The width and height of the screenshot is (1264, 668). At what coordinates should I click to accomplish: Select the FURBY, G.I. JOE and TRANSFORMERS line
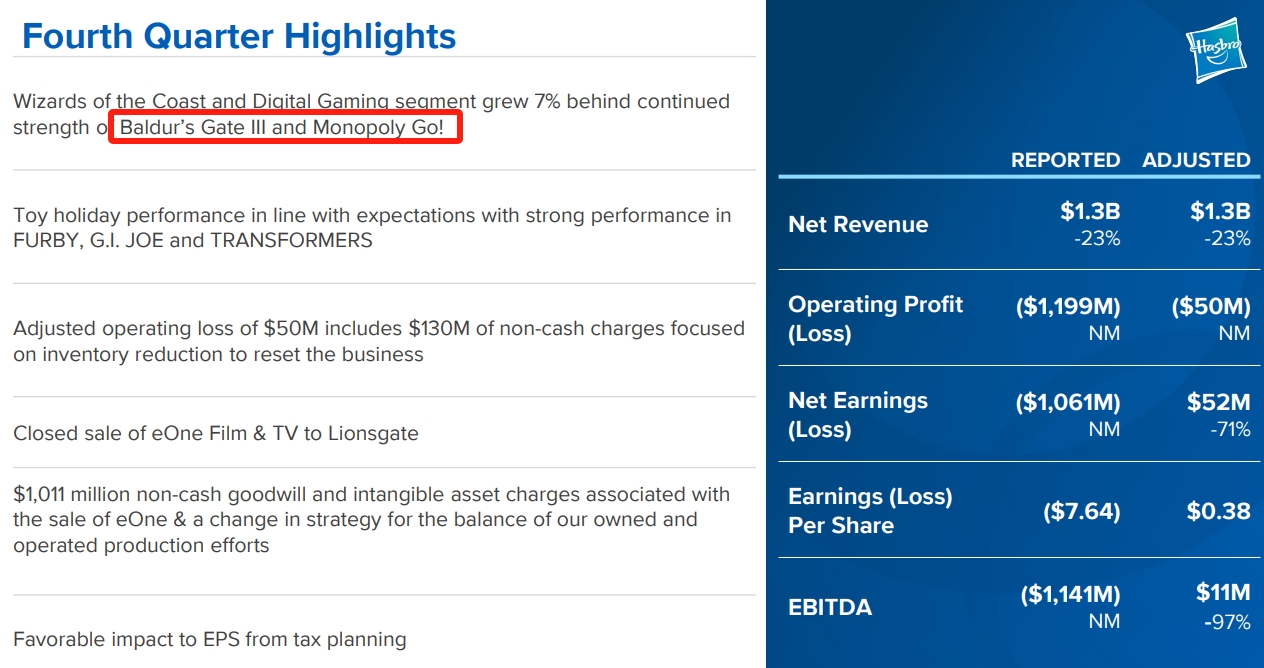tap(193, 241)
